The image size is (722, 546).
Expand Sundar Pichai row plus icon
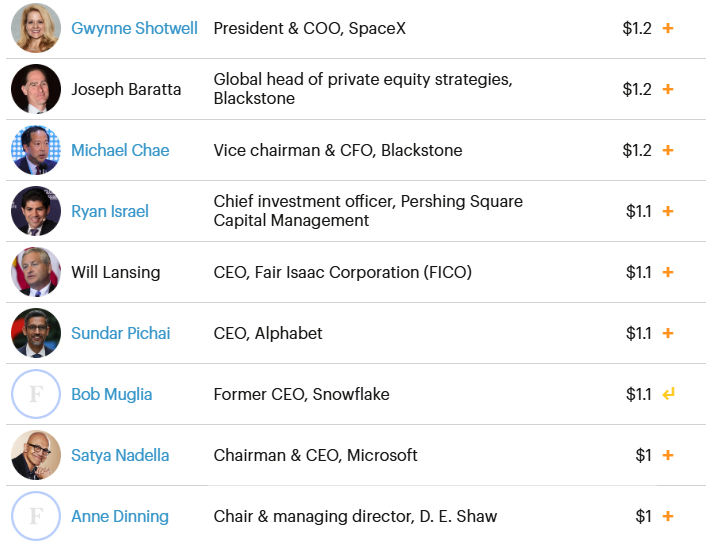click(x=668, y=333)
